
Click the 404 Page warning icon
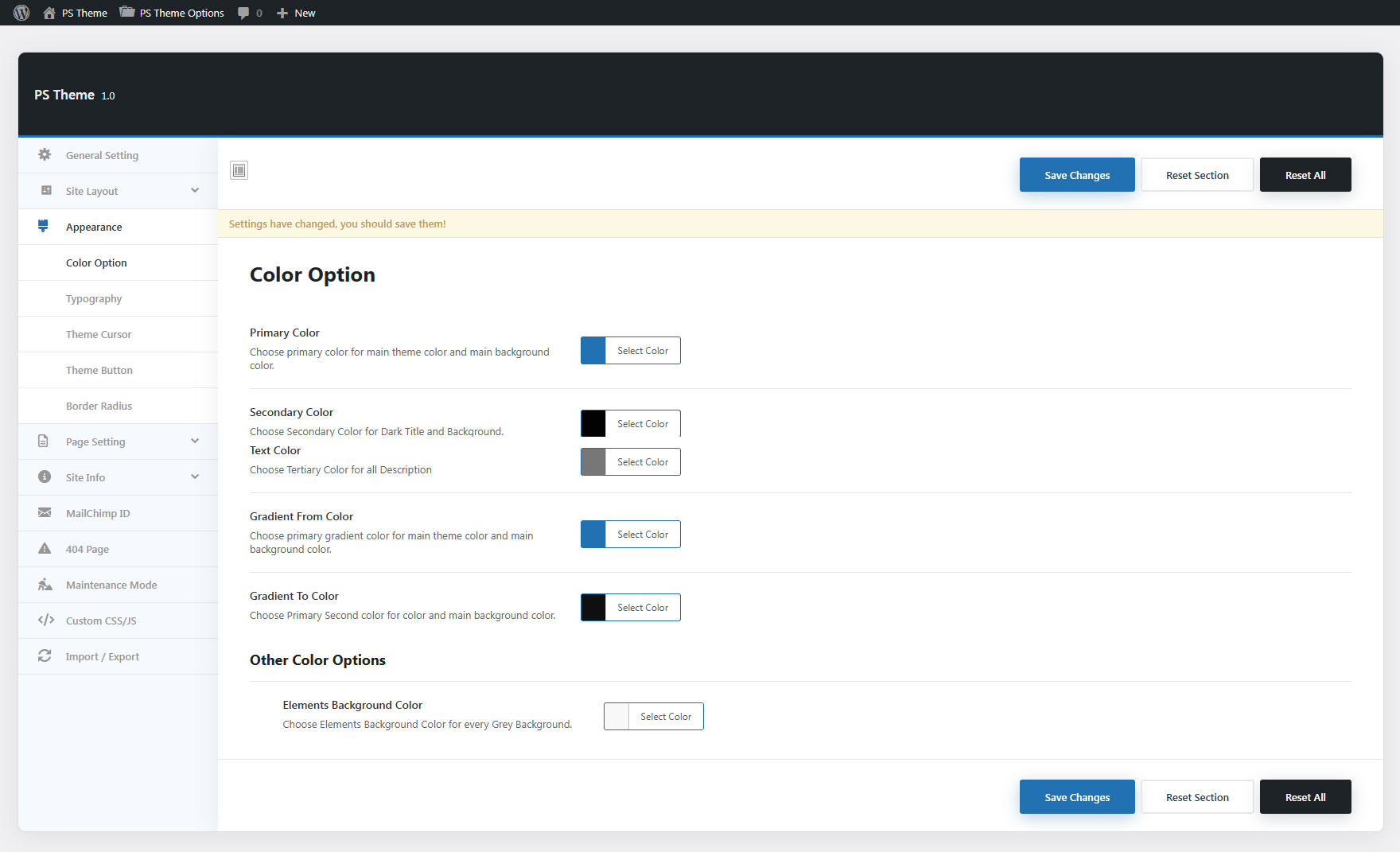pyautogui.click(x=45, y=549)
